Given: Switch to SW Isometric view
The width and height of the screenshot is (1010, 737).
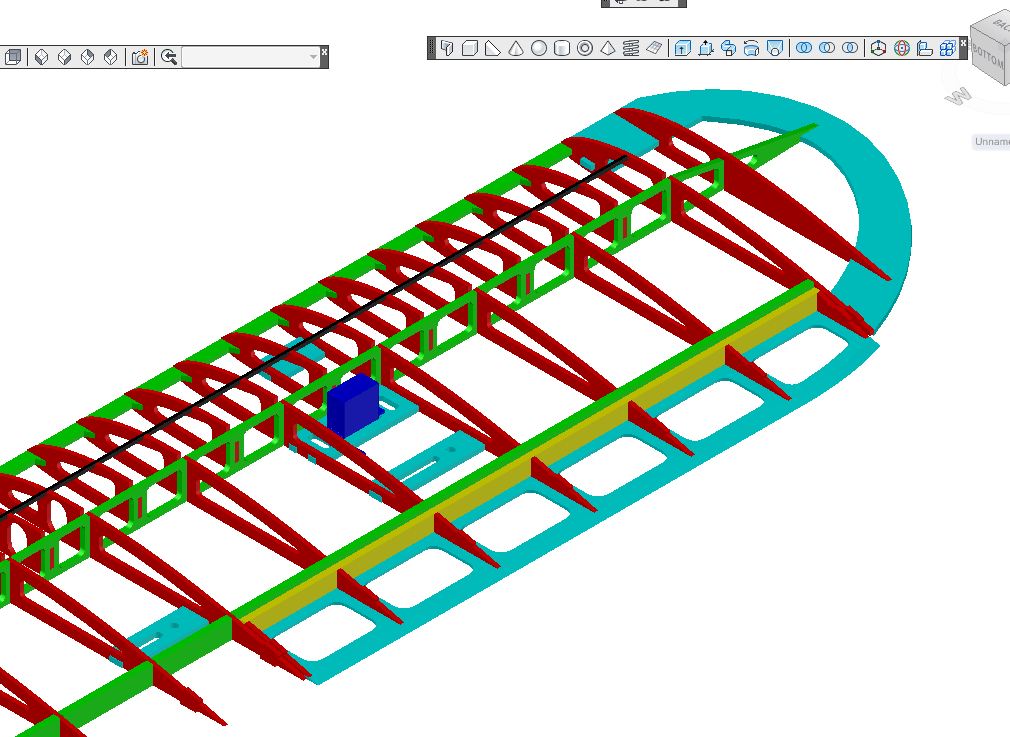Looking at the screenshot, I should point(42,57).
